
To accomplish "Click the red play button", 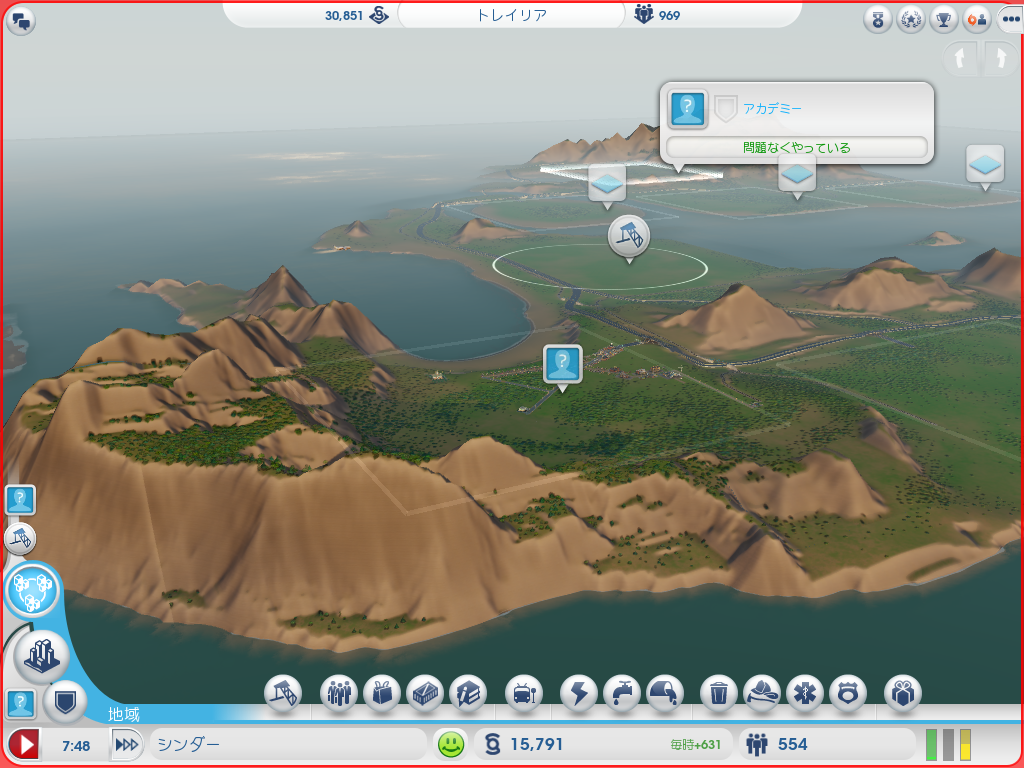I will click(24, 744).
